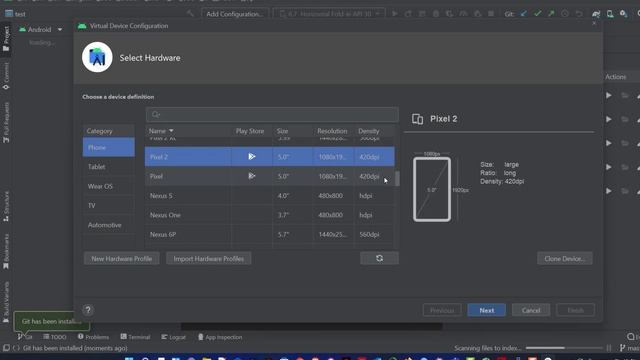640x360 pixels.
Task: Click the Git update project arrow icon
Action: click(524, 14)
